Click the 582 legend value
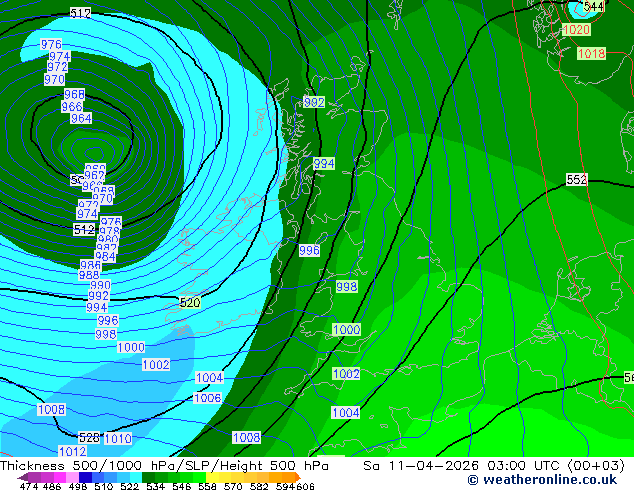Image resolution: width=634 pixels, height=490 pixels. tap(259, 486)
